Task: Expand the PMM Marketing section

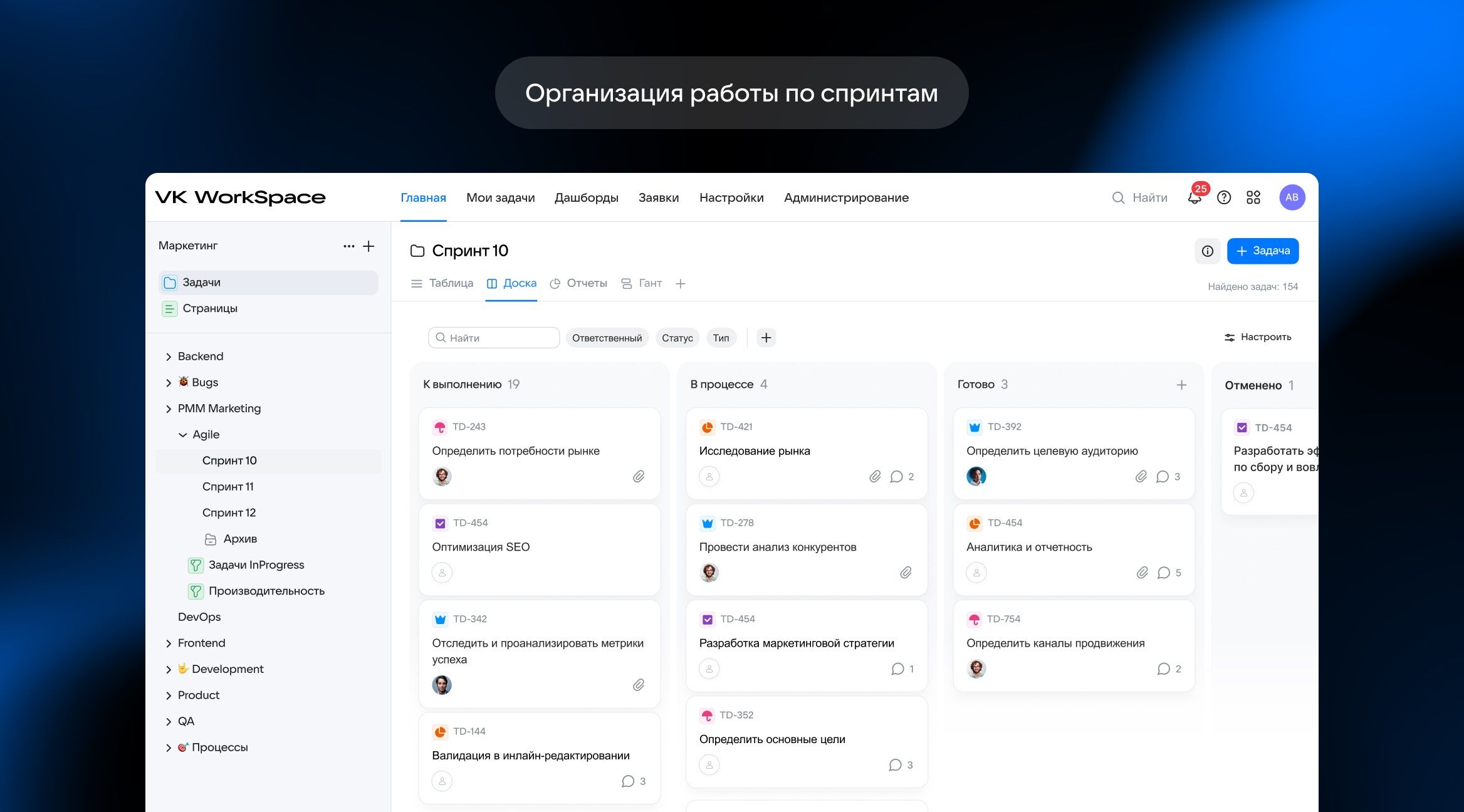Action: pos(169,409)
